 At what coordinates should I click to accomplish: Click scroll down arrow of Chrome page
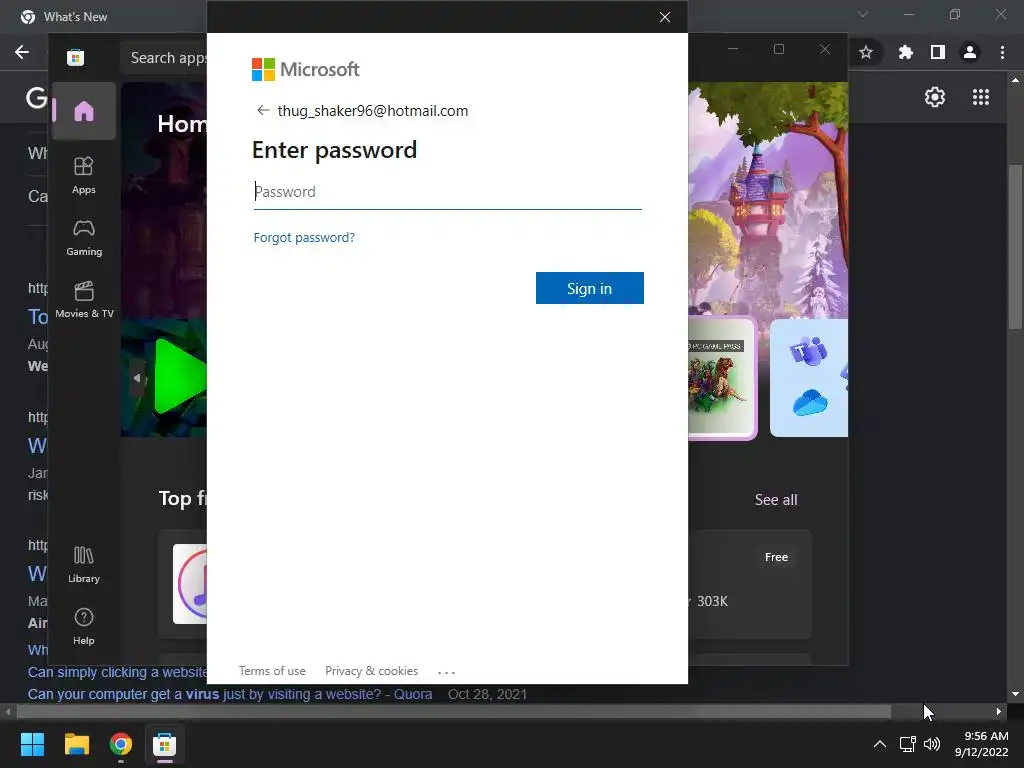click(1015, 694)
